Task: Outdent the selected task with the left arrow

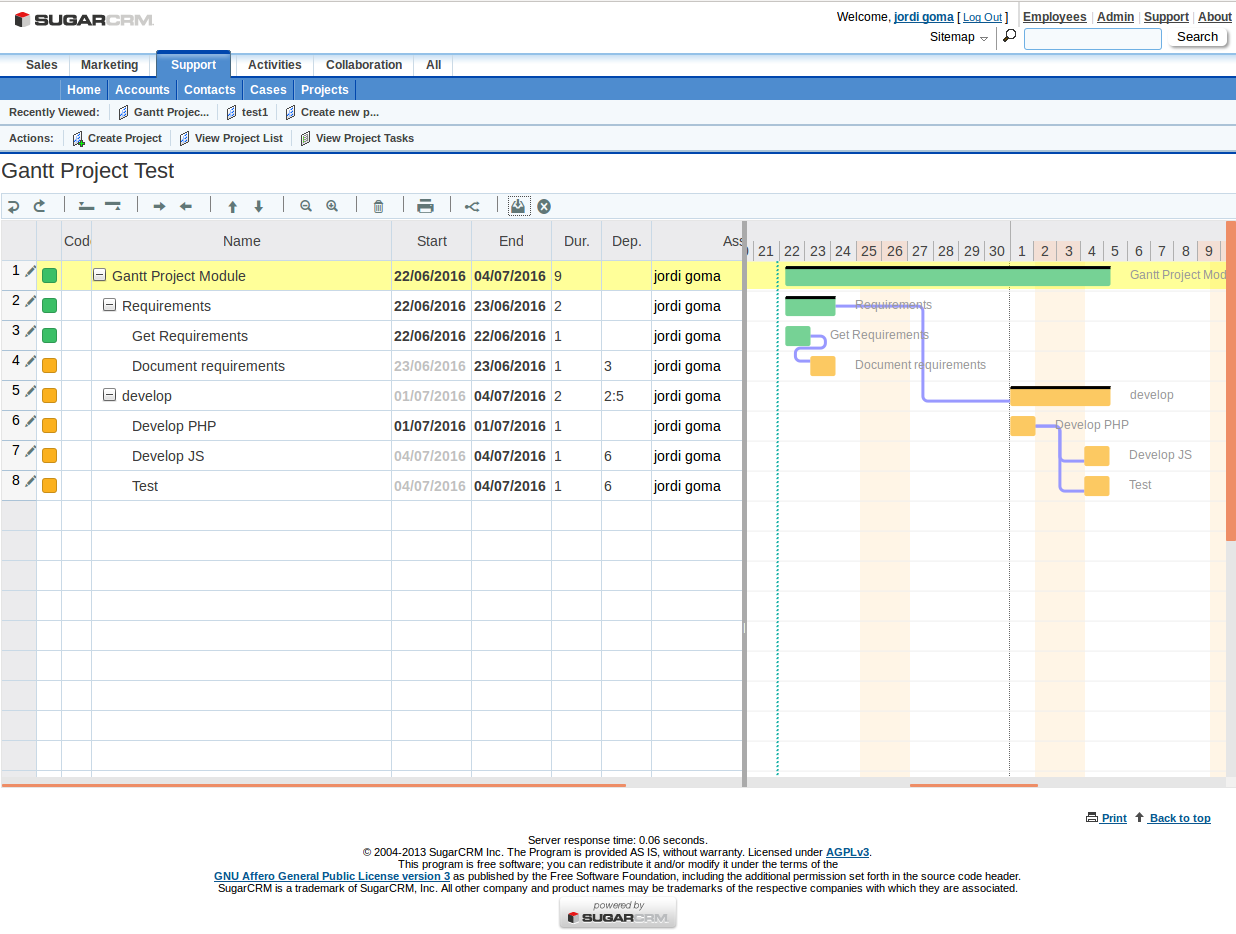Action: (185, 206)
